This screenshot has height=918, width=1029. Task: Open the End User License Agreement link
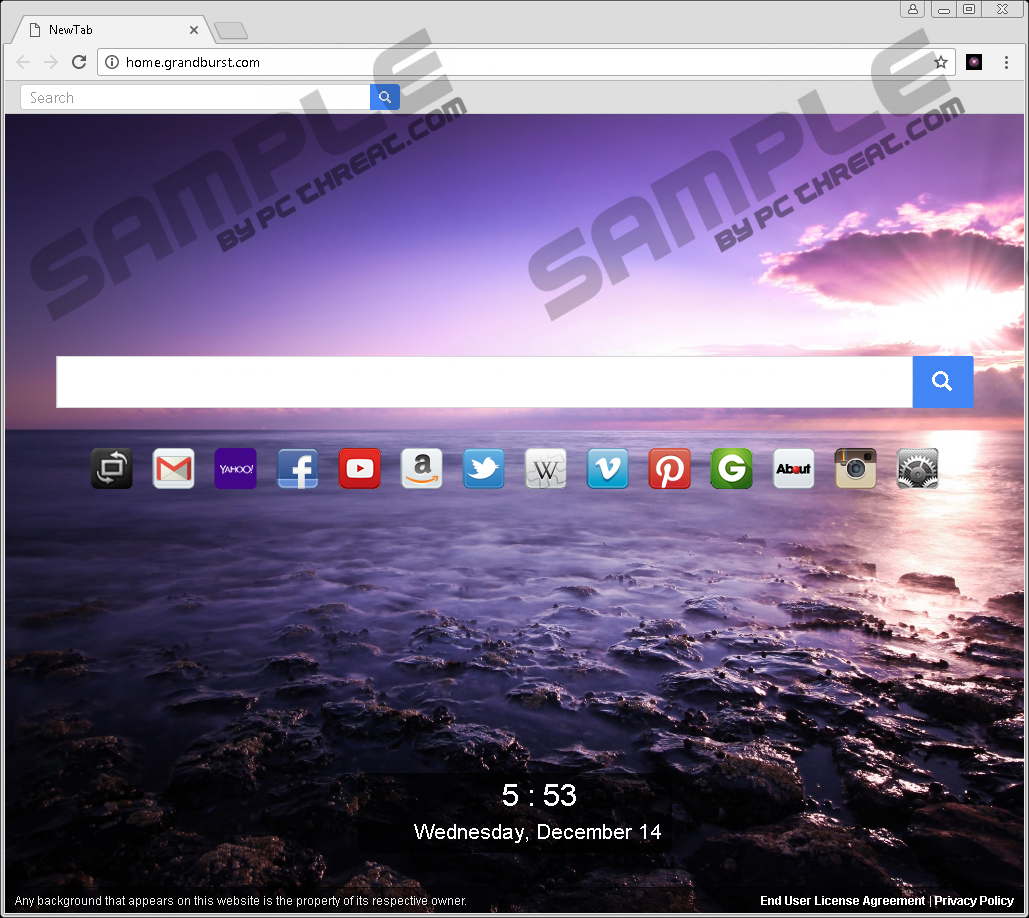tap(842, 901)
